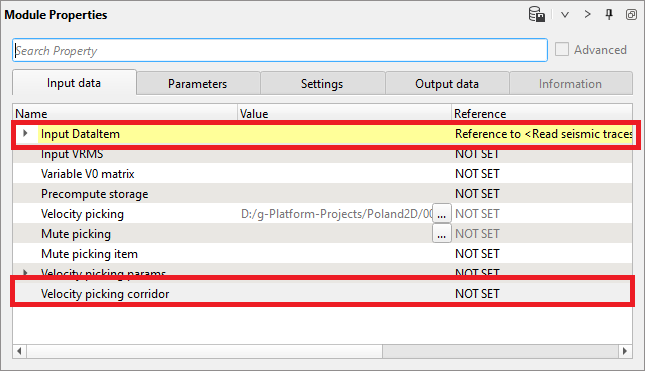Image resolution: width=645 pixels, height=371 pixels.
Task: Select the Velocity picking row name
Action: click(82, 214)
